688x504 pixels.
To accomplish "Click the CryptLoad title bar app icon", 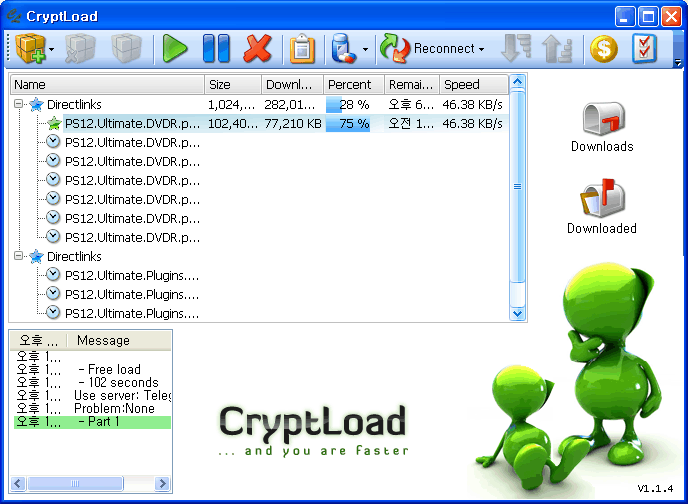I will click(x=14, y=16).
